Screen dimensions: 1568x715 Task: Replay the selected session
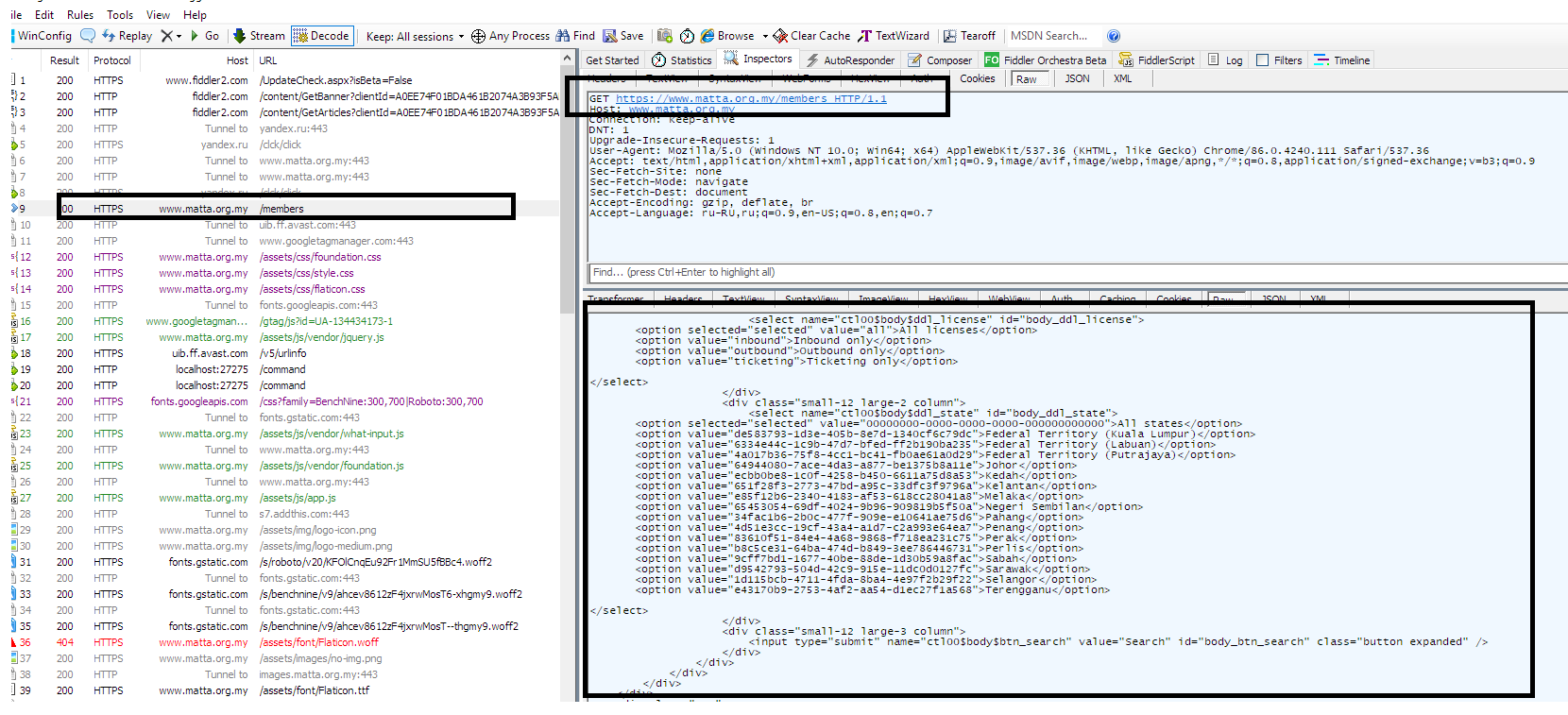(127, 36)
